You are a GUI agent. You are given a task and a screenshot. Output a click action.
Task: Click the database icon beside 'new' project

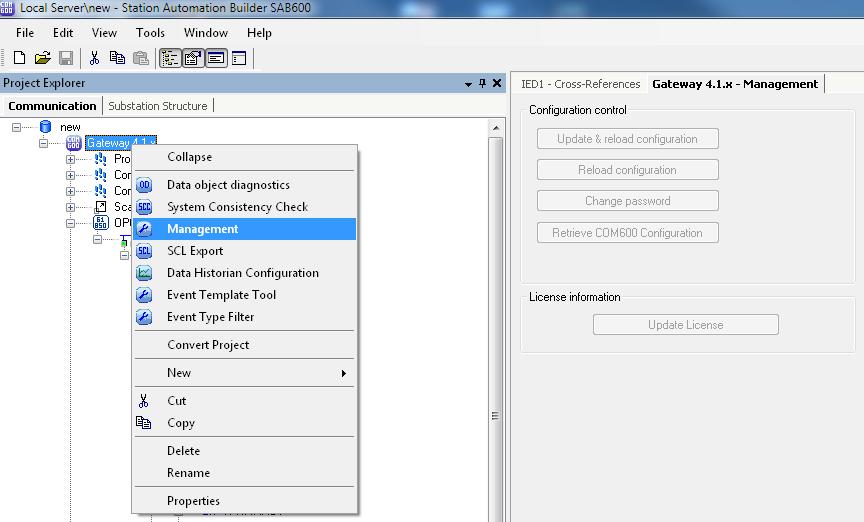click(x=46, y=127)
